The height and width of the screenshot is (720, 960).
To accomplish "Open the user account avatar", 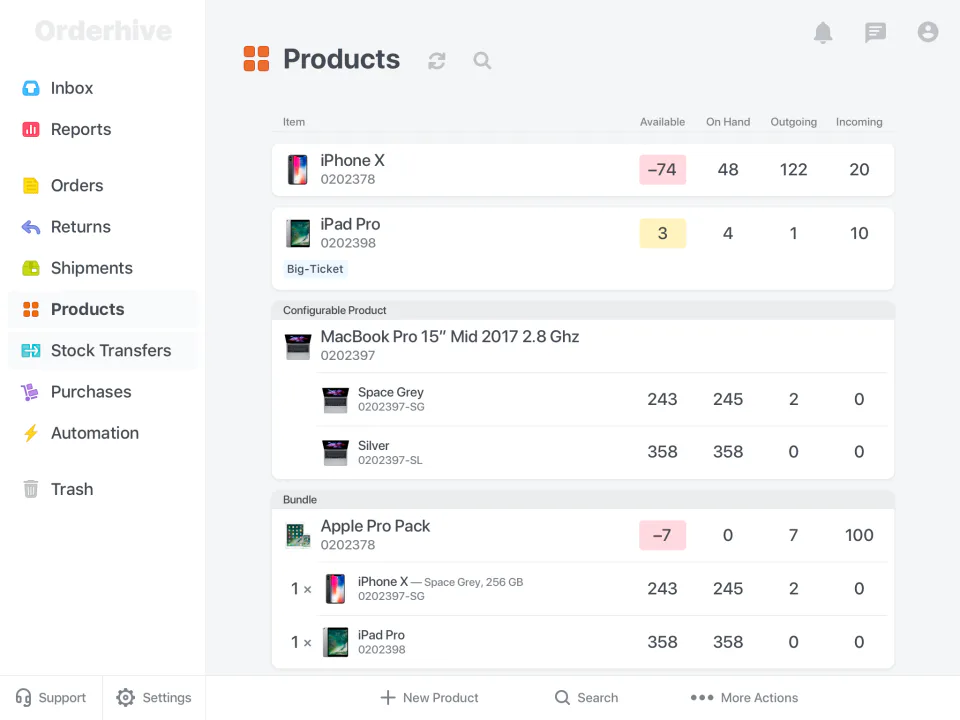I will click(928, 32).
